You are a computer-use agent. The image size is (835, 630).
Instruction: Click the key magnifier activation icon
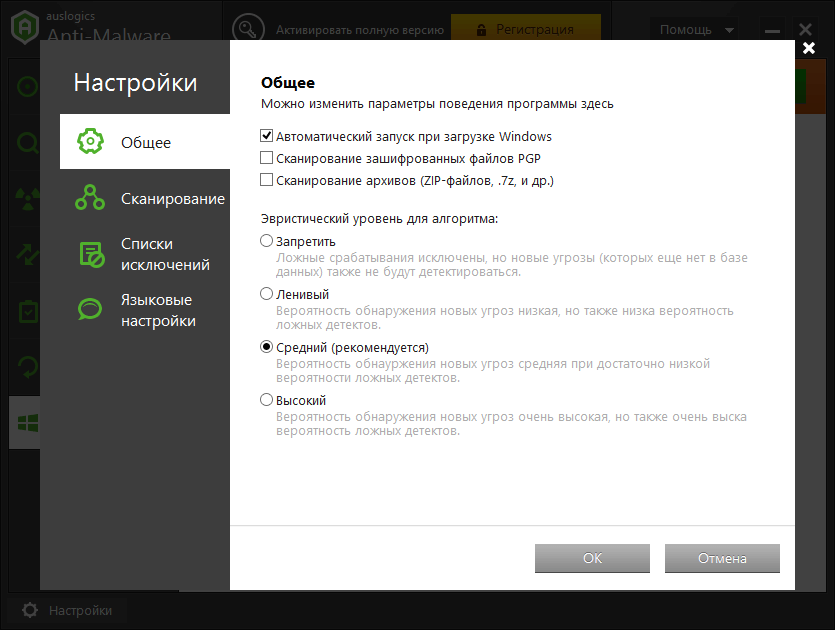pos(248,28)
